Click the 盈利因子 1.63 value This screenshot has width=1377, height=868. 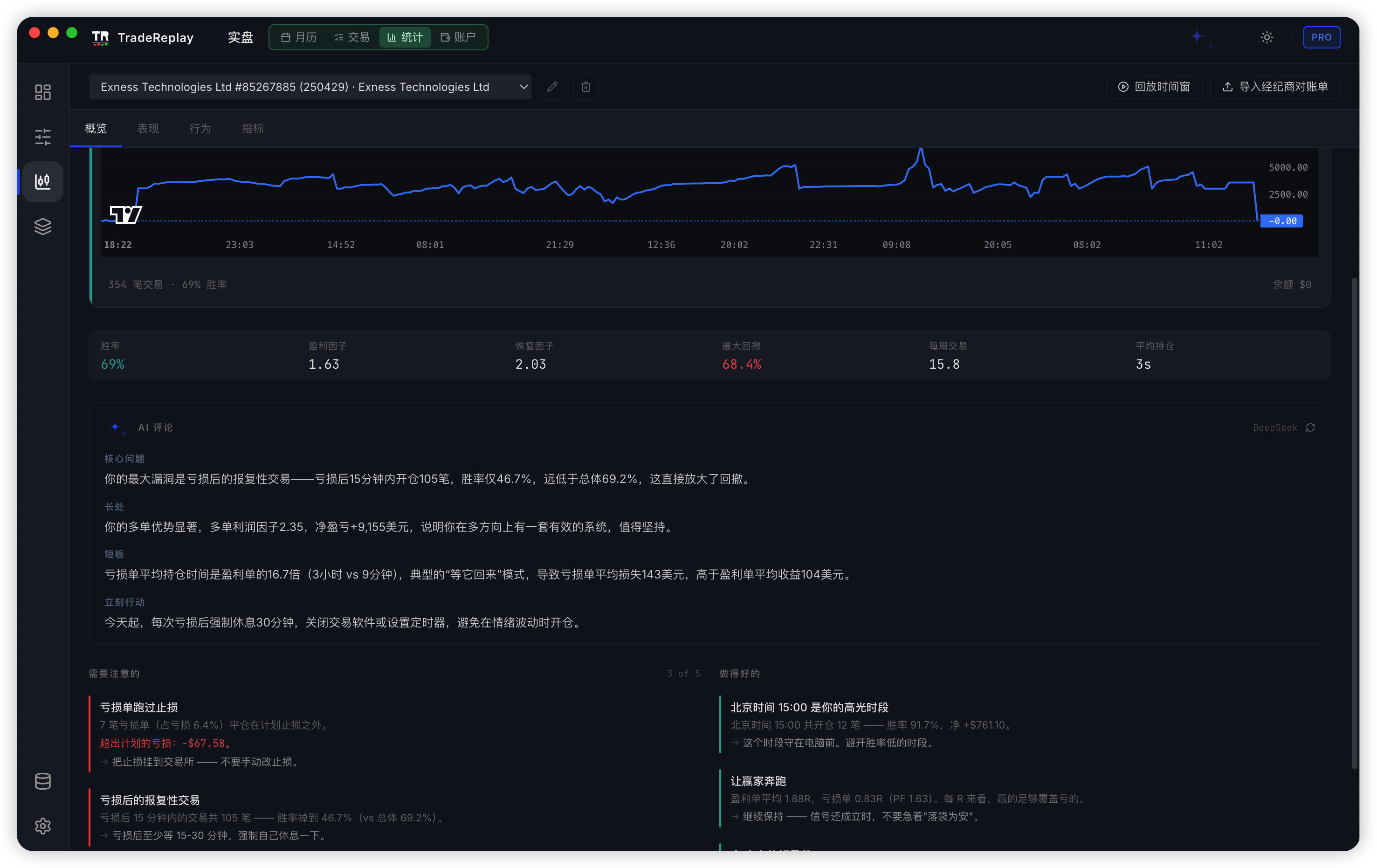click(x=324, y=364)
